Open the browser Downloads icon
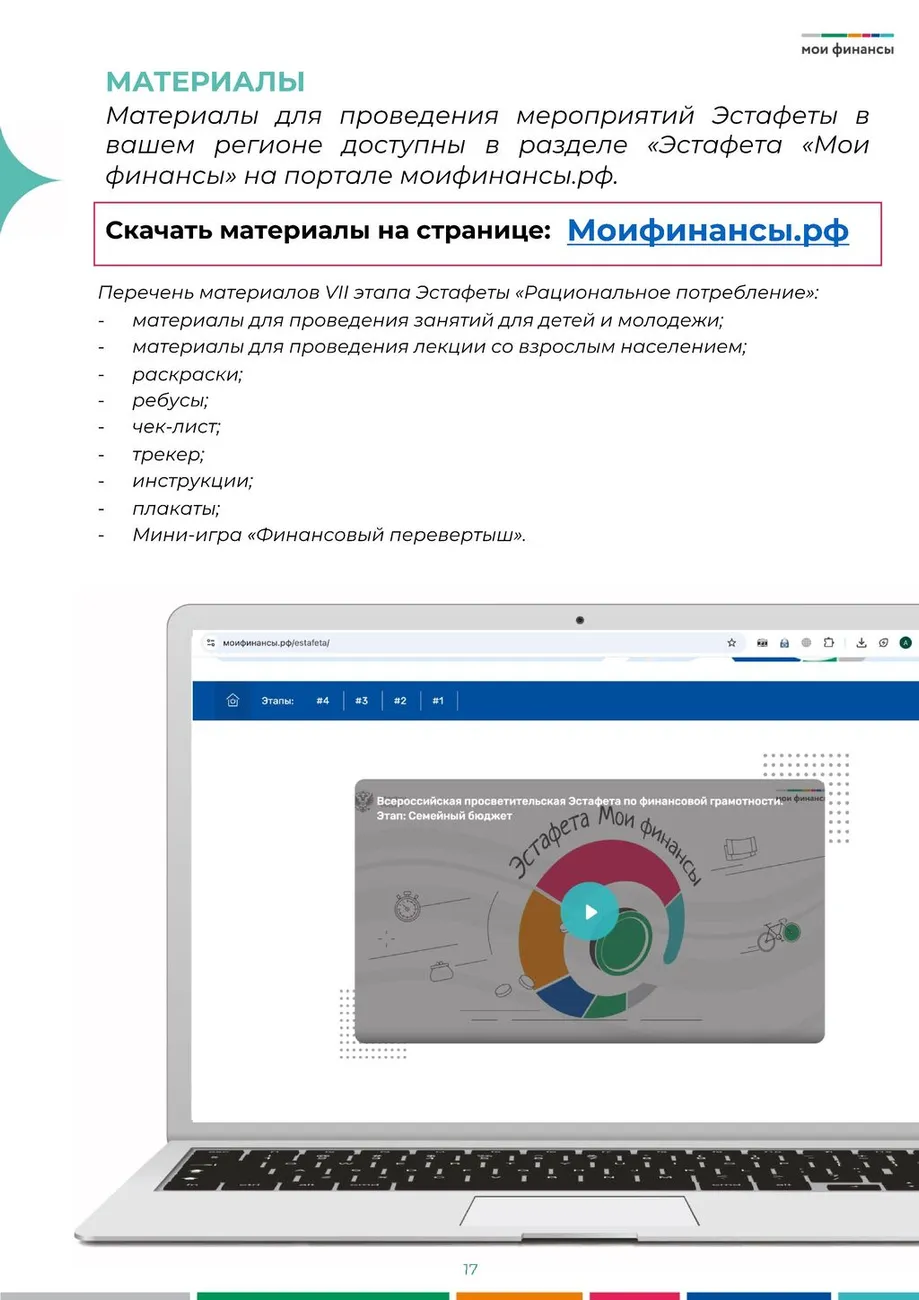Image resolution: width=919 pixels, height=1300 pixels. [x=862, y=643]
